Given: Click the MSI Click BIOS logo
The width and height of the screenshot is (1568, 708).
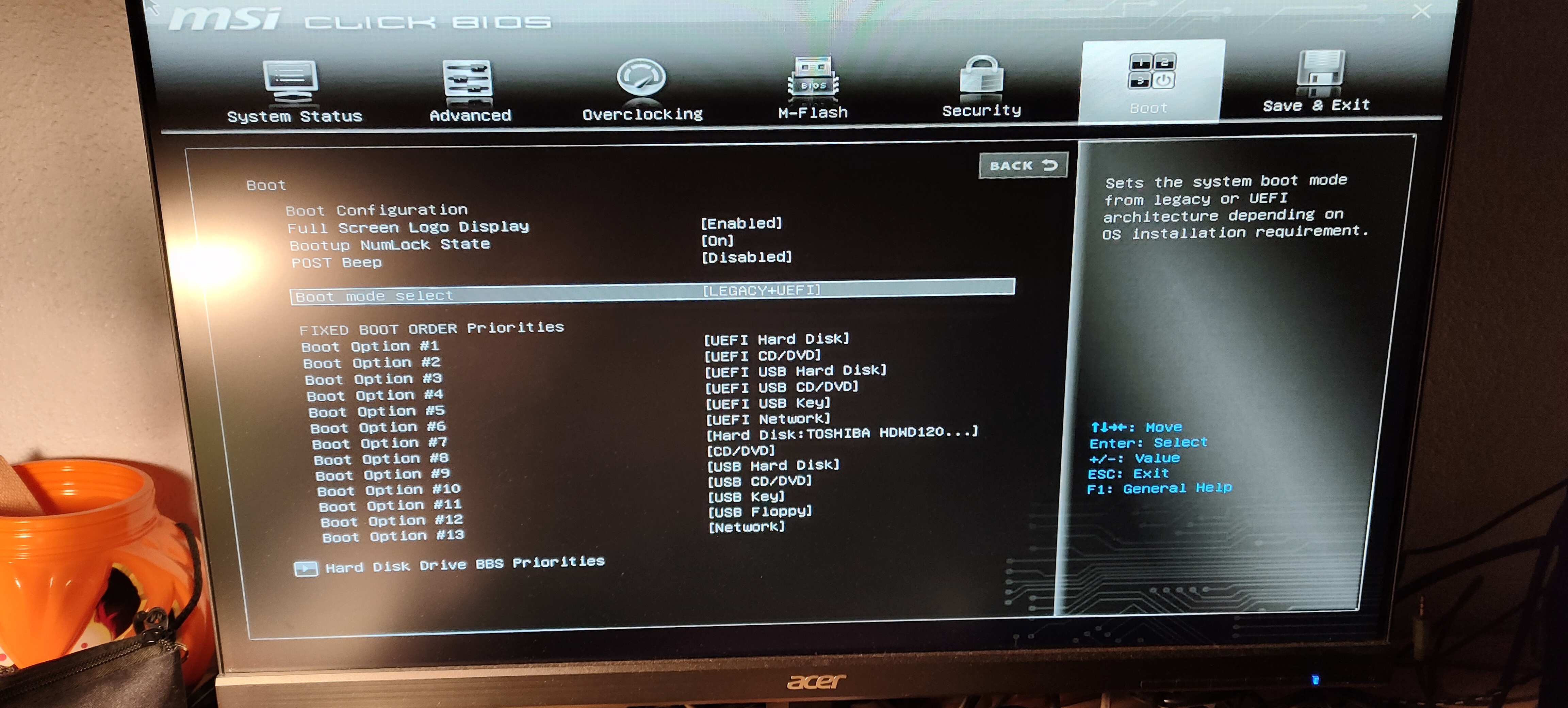Looking at the screenshot, I should [x=359, y=20].
